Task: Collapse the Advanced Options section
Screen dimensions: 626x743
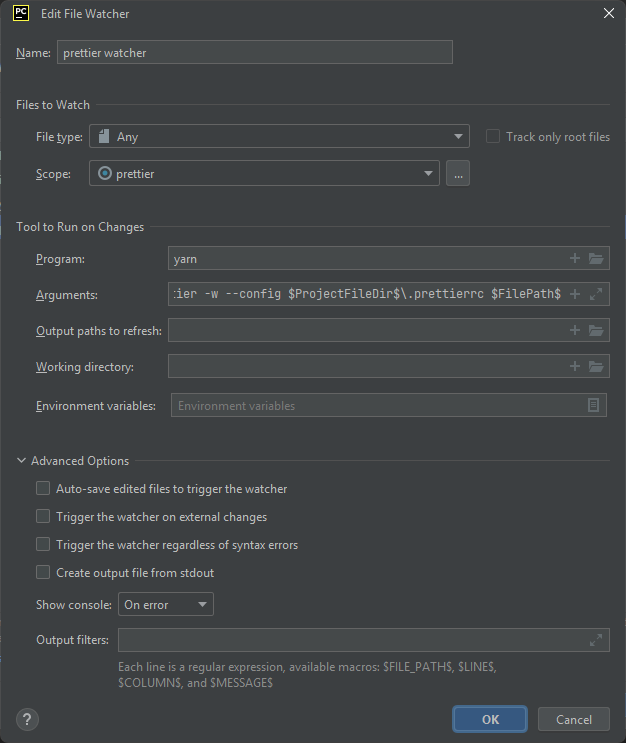Action: click(x=22, y=461)
